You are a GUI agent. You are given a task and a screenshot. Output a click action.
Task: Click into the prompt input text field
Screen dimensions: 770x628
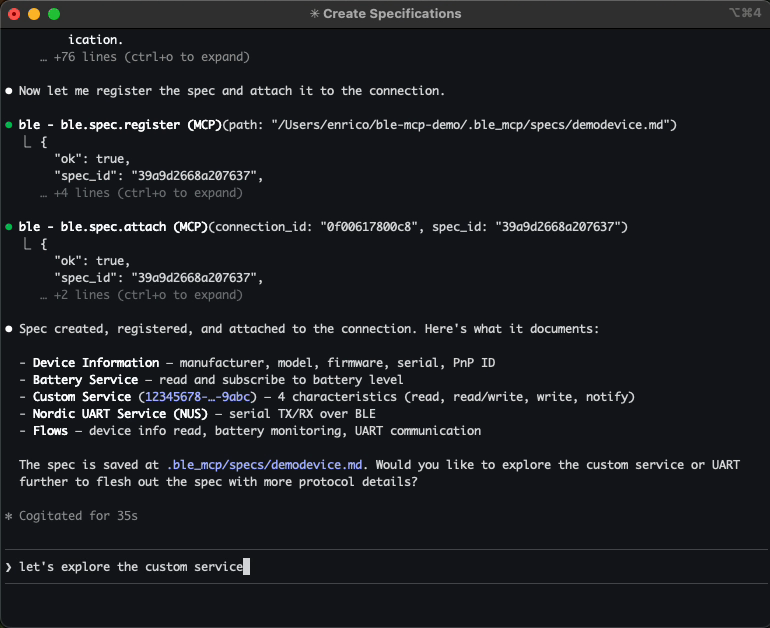(400, 567)
